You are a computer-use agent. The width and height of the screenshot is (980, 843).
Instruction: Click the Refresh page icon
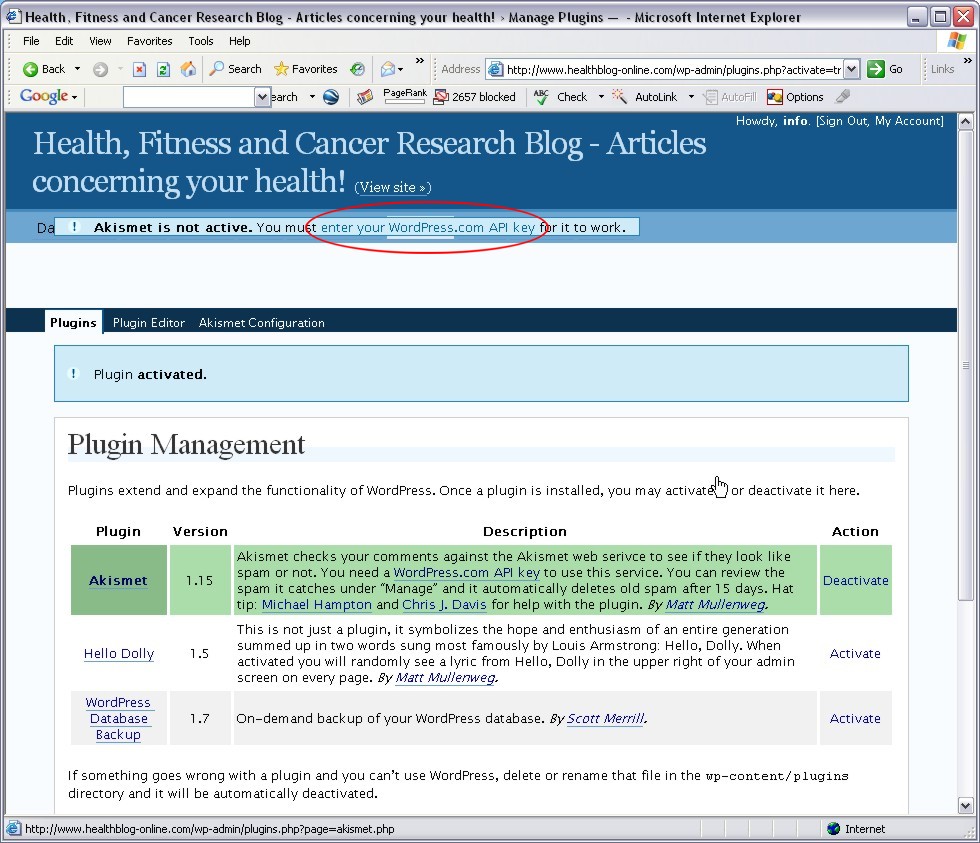tap(163, 69)
